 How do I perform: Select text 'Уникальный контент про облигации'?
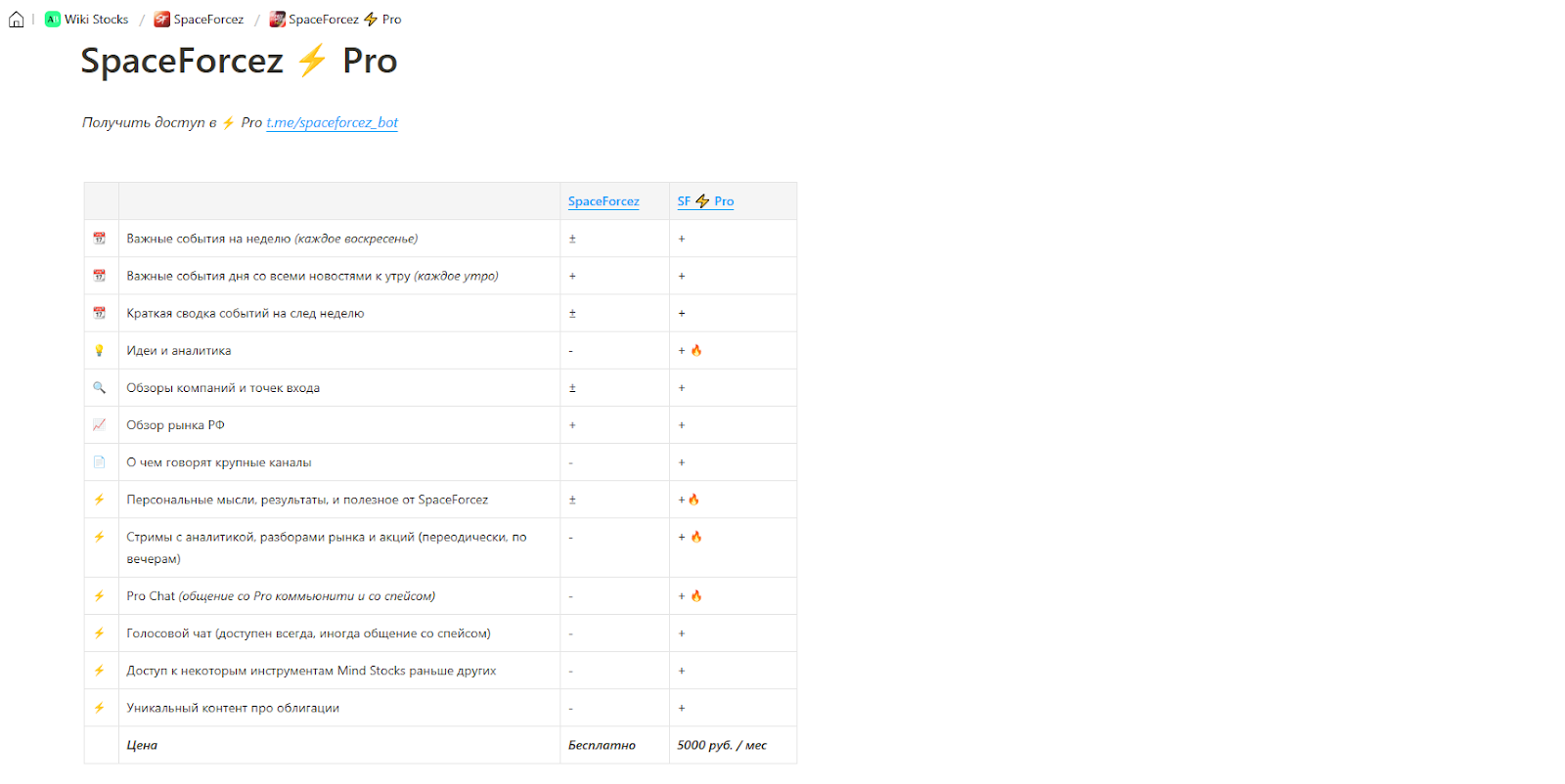tap(233, 708)
